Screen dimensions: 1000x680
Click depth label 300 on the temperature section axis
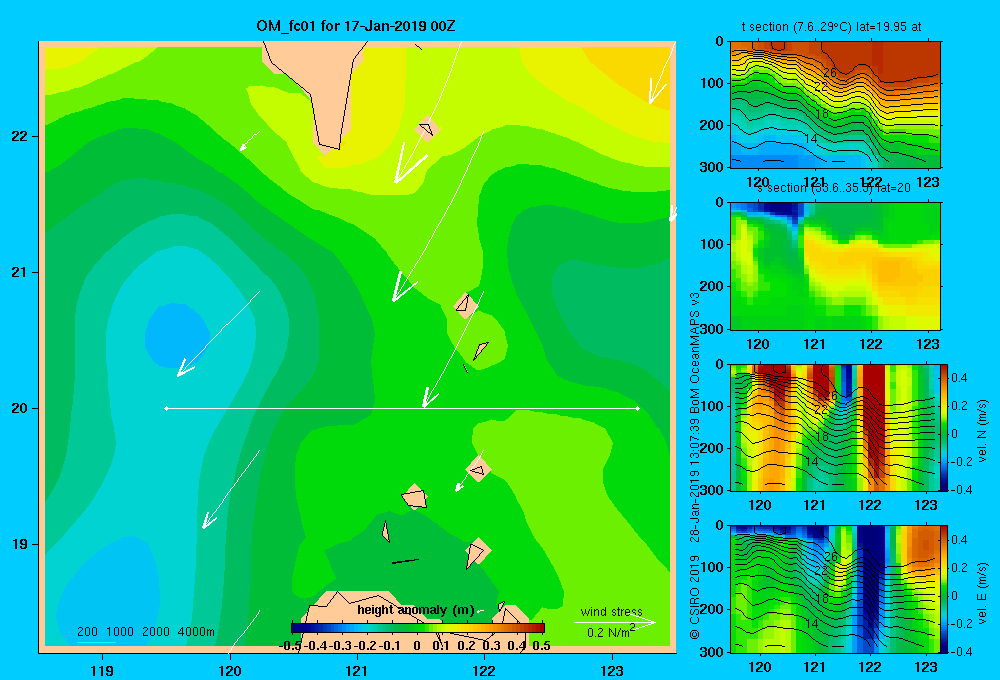pos(712,167)
